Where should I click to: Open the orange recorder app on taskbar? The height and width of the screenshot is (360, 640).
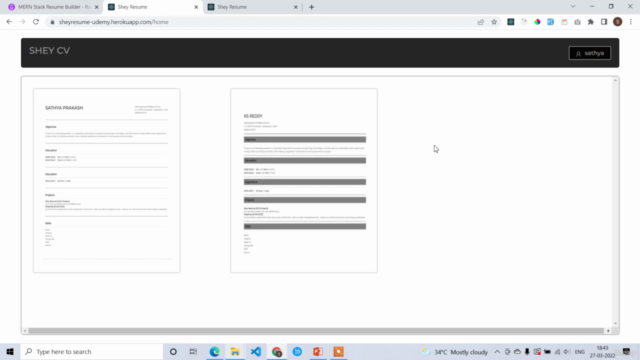(339, 351)
